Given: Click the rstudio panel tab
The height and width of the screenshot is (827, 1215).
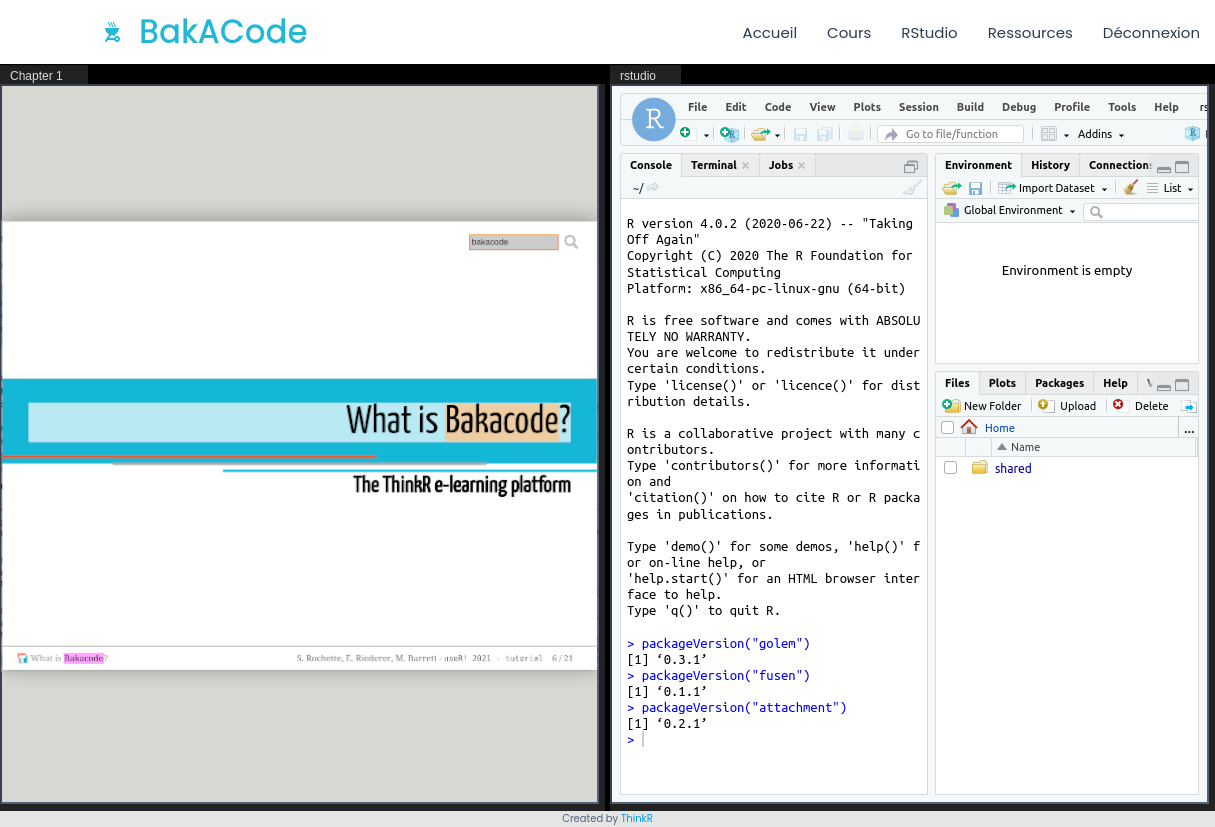Looking at the screenshot, I should tap(645, 75).
